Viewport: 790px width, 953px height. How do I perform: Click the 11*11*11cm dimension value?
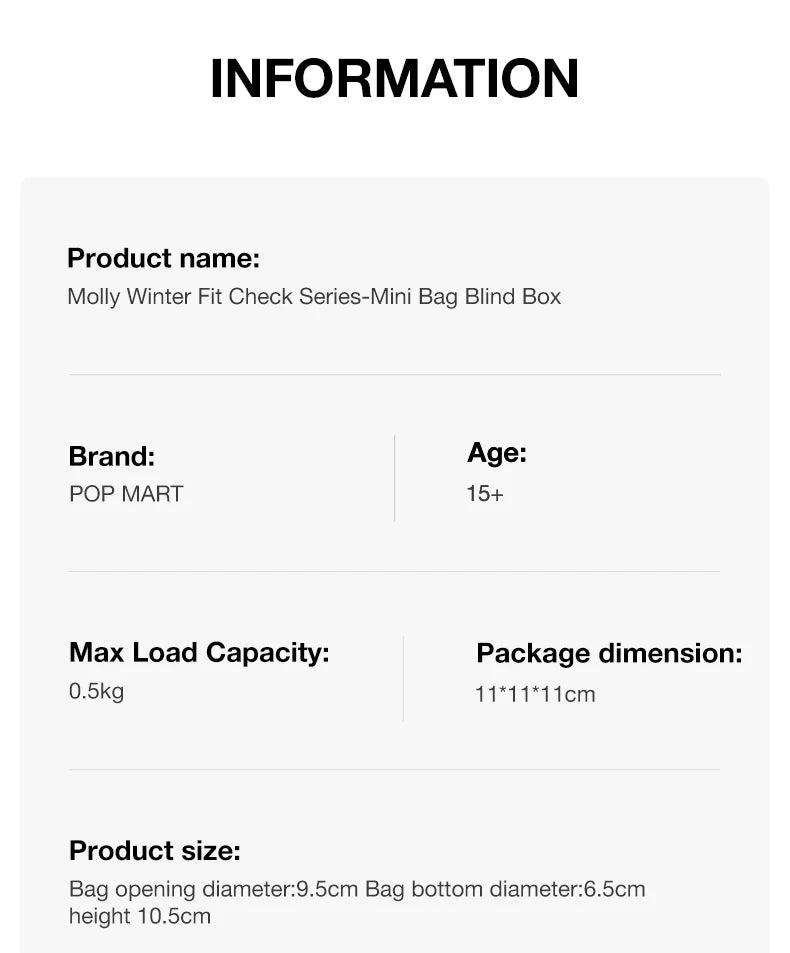[534, 694]
